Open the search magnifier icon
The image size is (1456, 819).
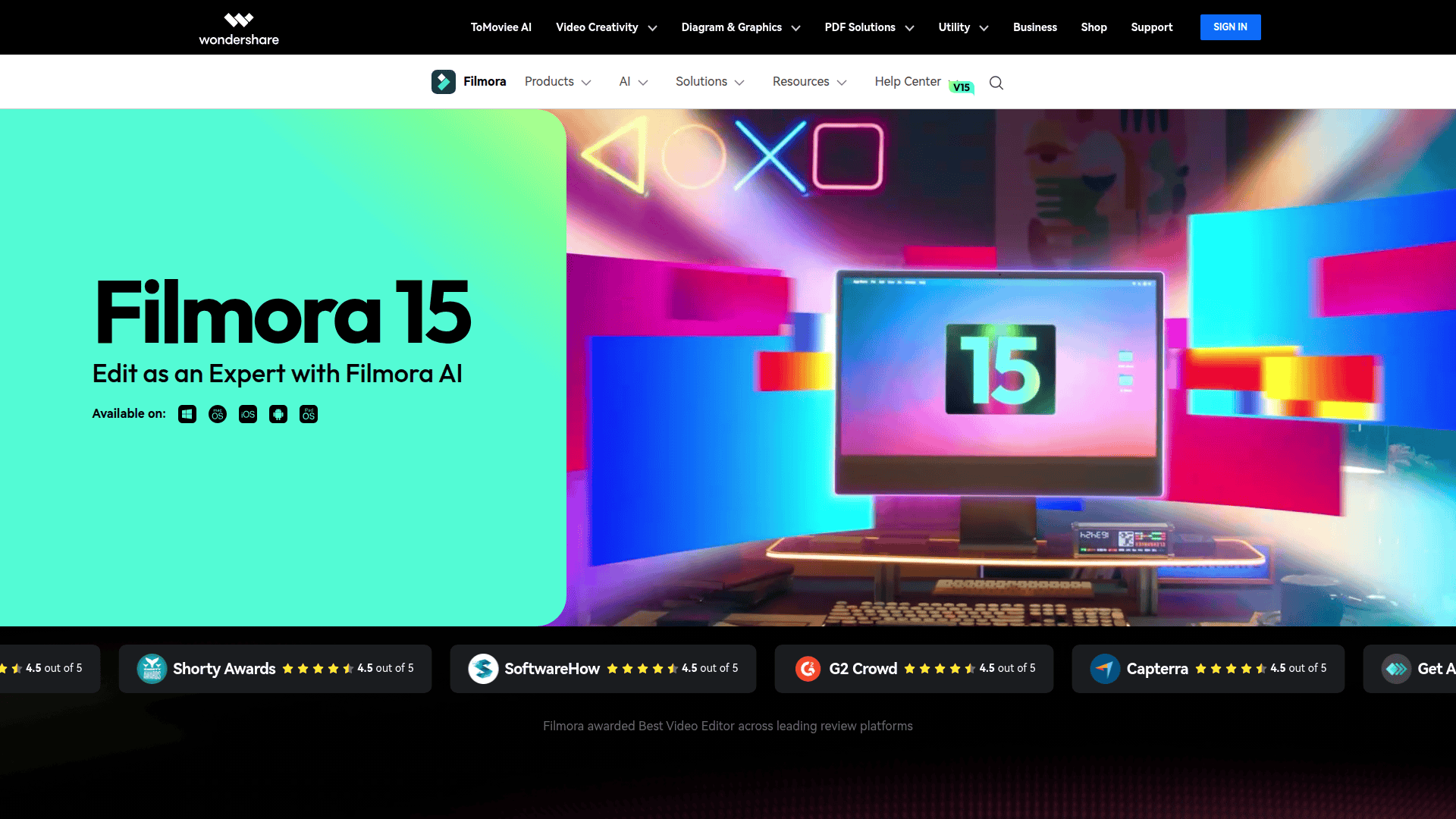[996, 83]
